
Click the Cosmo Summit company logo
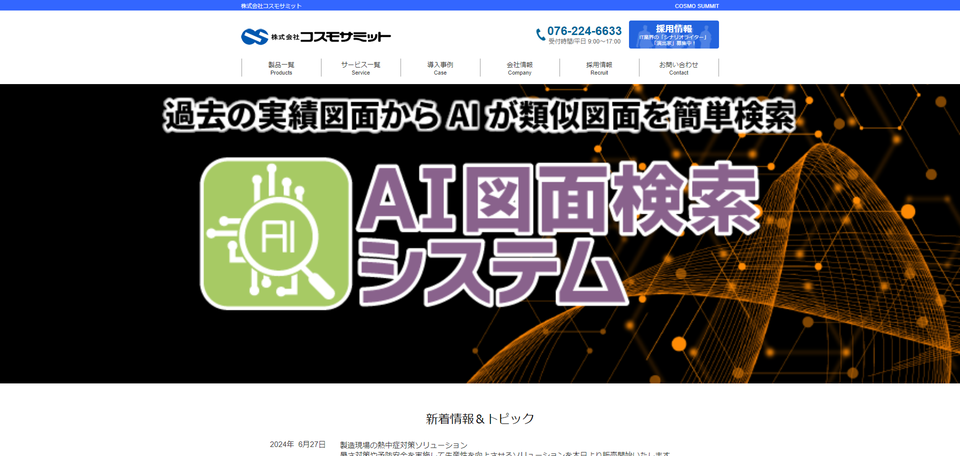pos(315,37)
